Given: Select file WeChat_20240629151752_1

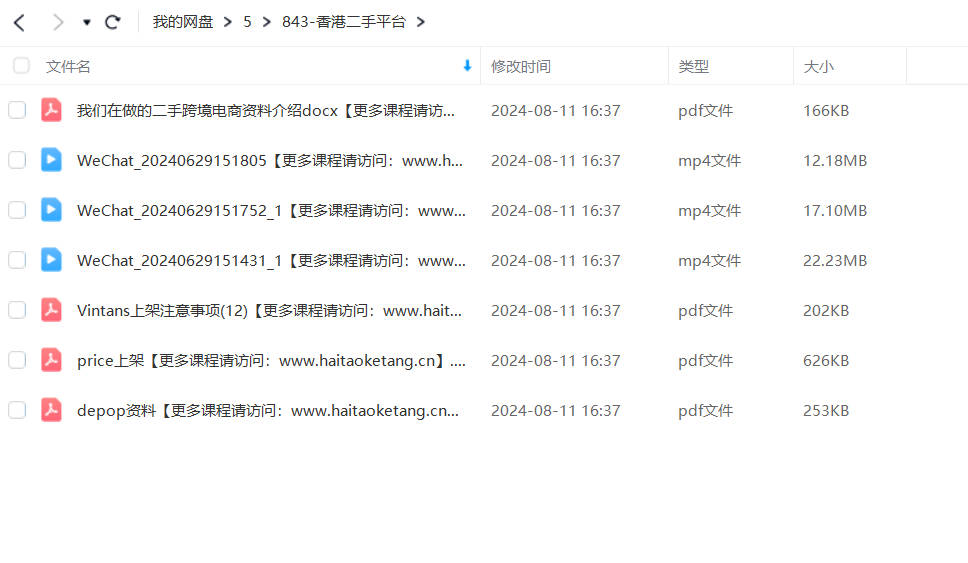Looking at the screenshot, I should [x=271, y=211].
